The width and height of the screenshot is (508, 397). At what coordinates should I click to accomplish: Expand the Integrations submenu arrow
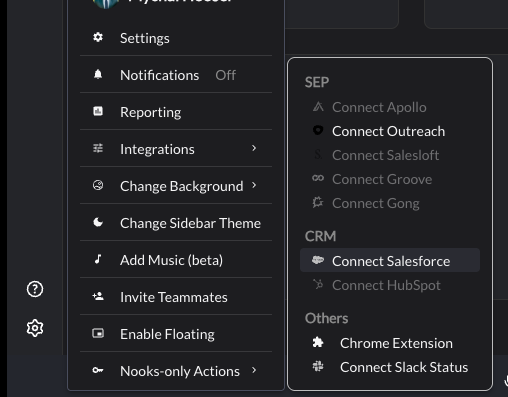(254, 148)
